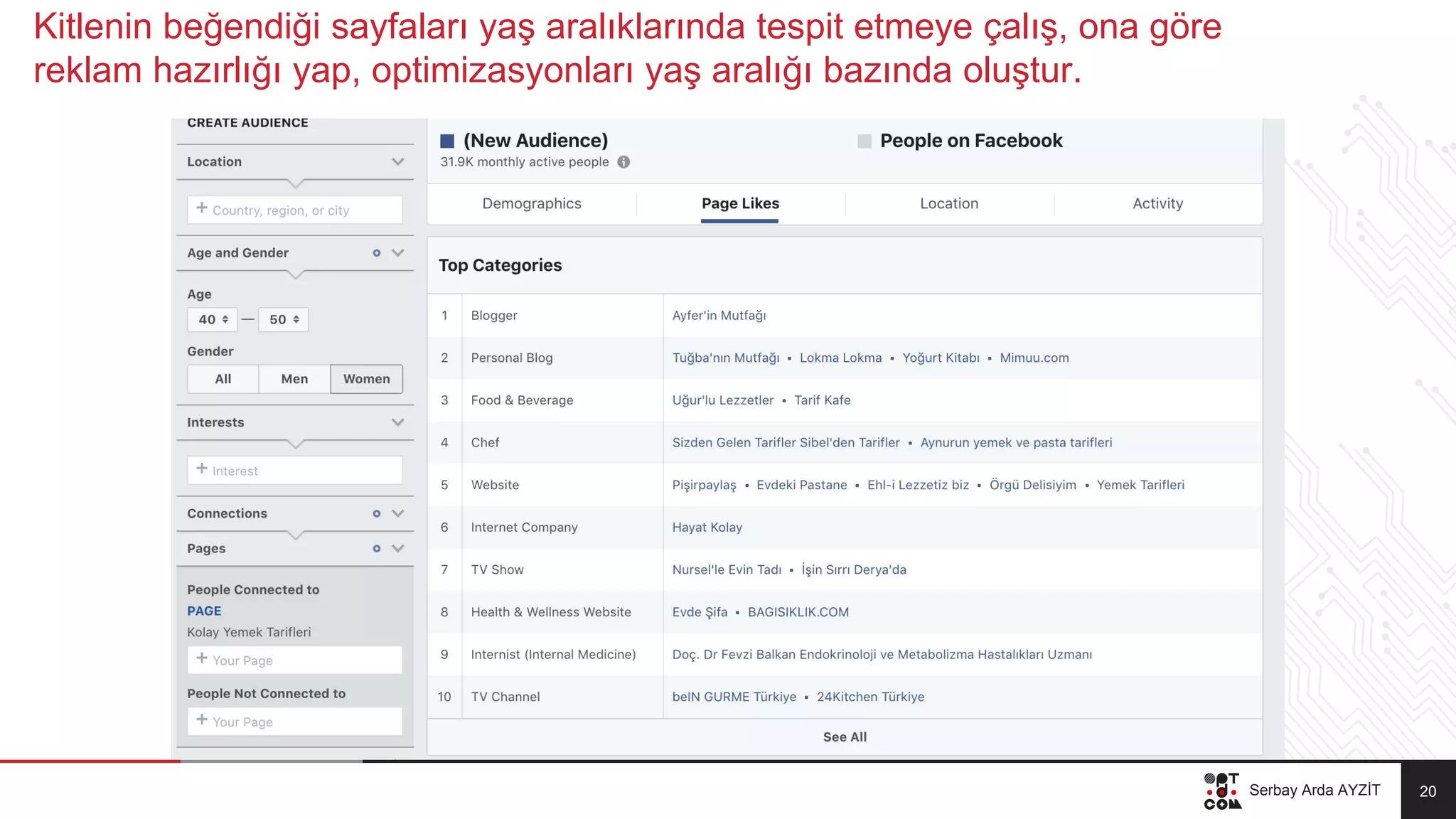Click the blue dot indicator on Age and Gender

[377, 253]
